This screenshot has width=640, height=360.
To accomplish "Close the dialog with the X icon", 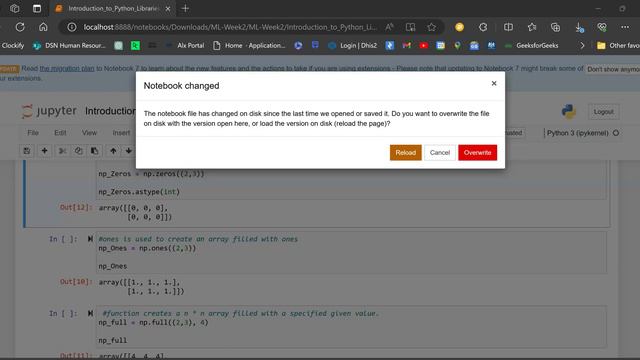I will (494, 83).
